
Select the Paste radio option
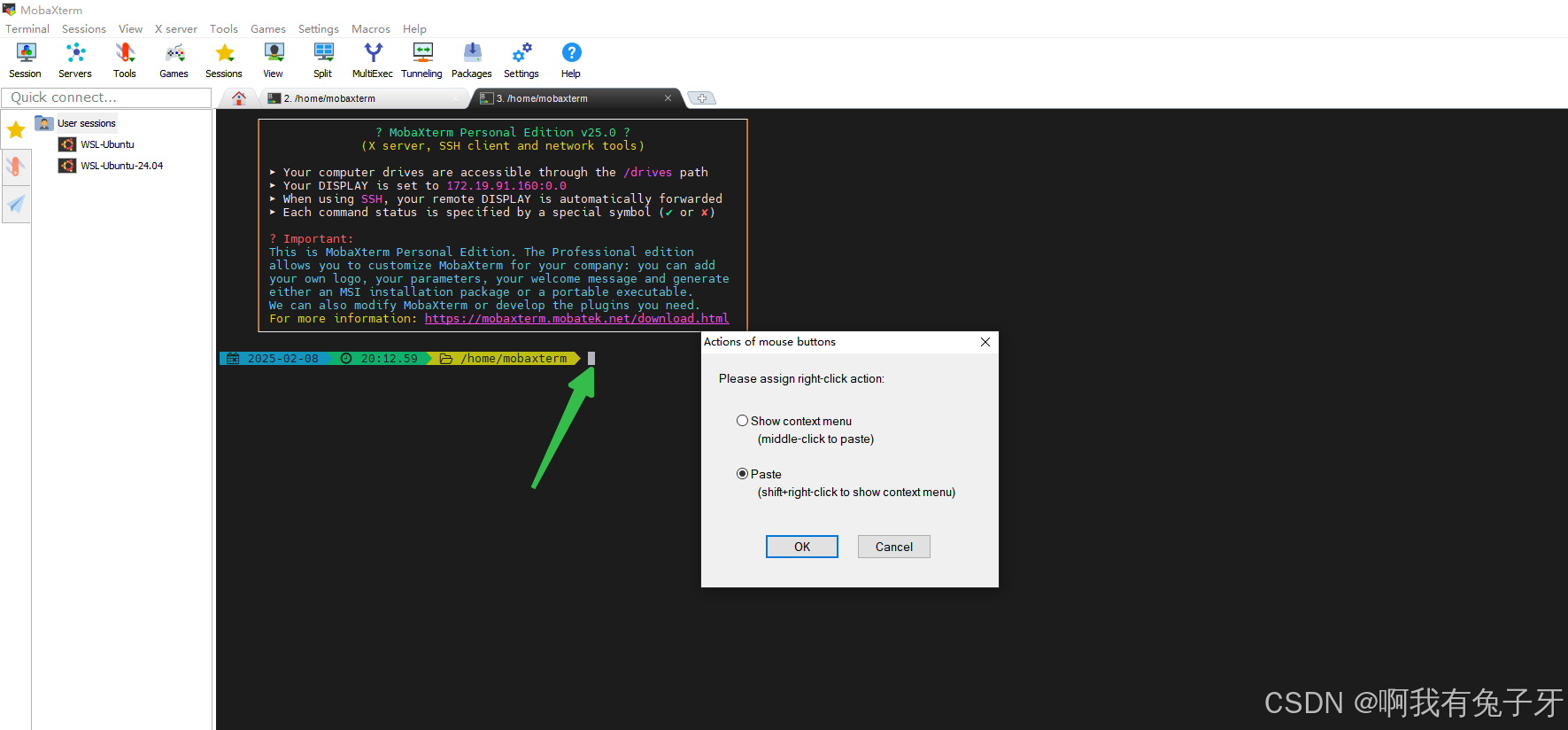[742, 474]
